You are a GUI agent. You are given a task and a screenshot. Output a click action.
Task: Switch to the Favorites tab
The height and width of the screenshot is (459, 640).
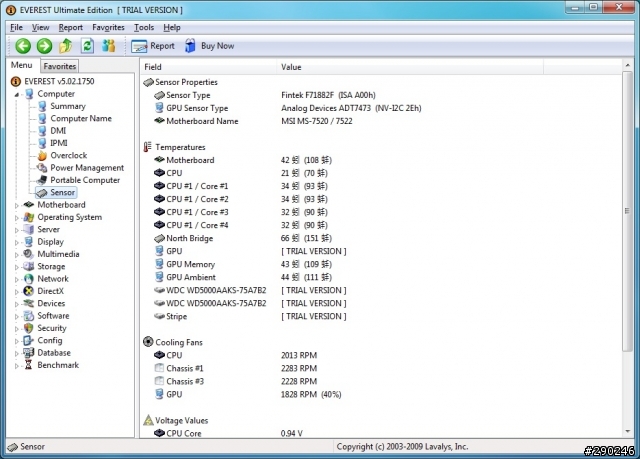click(60, 66)
